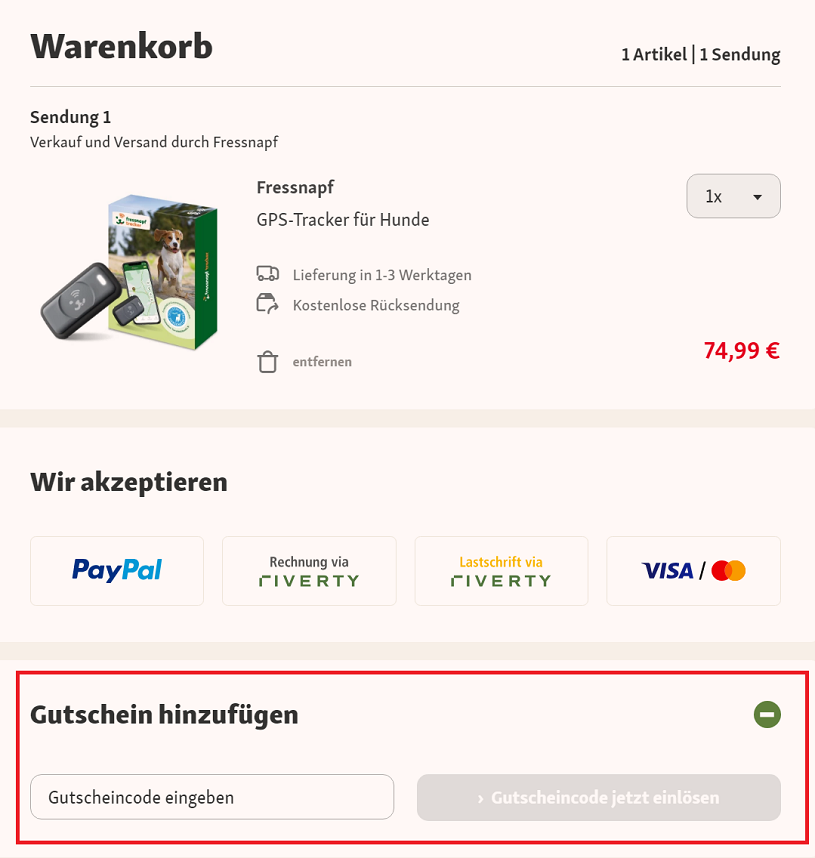Click the dropdown arrow beside the quantity selector
The width and height of the screenshot is (815, 858).
point(757,196)
